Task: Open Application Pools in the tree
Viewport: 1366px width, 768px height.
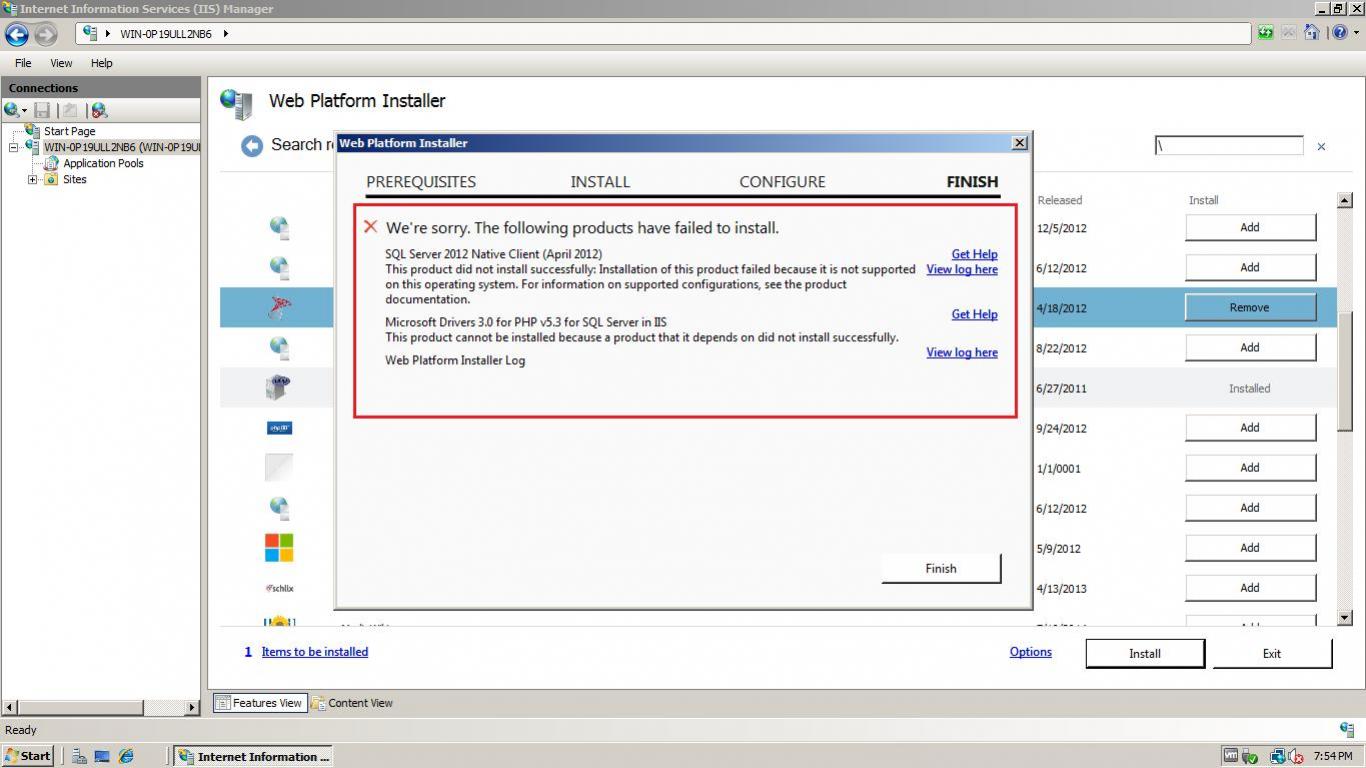Action: pyautogui.click(x=103, y=163)
